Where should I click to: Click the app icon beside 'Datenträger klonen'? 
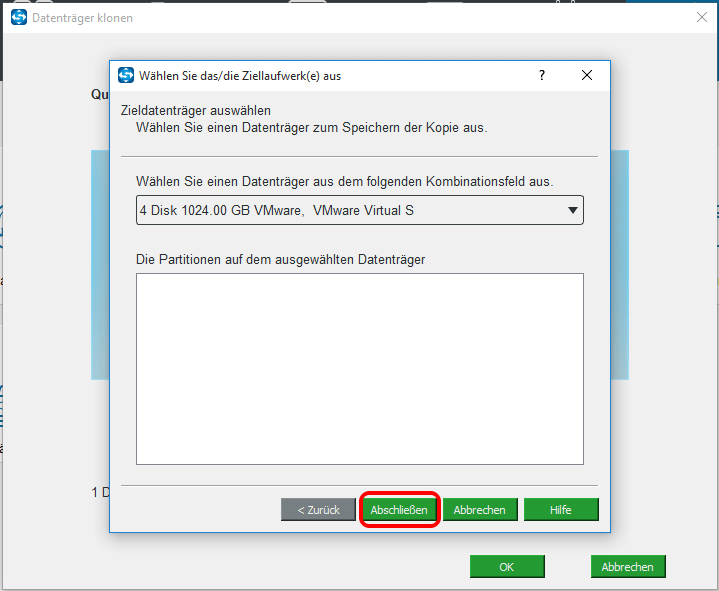pos(19,18)
